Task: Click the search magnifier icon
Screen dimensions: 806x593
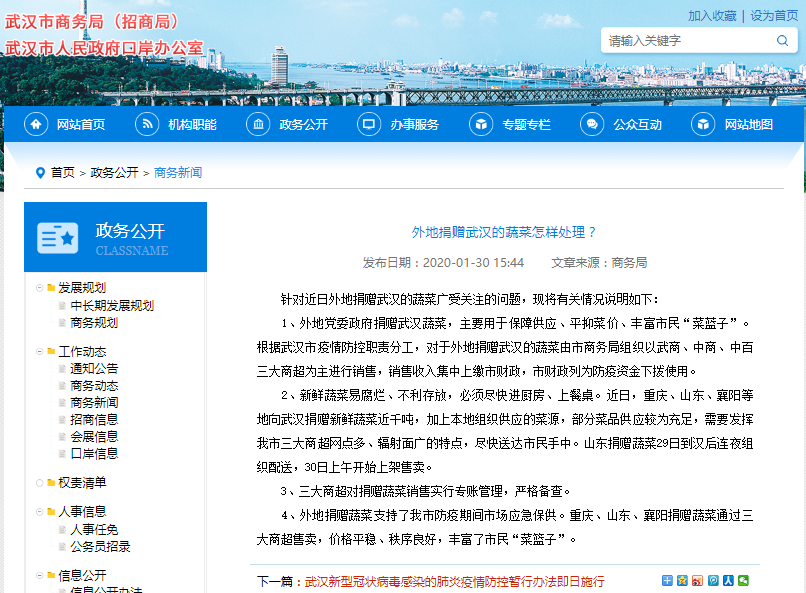Action: point(782,41)
